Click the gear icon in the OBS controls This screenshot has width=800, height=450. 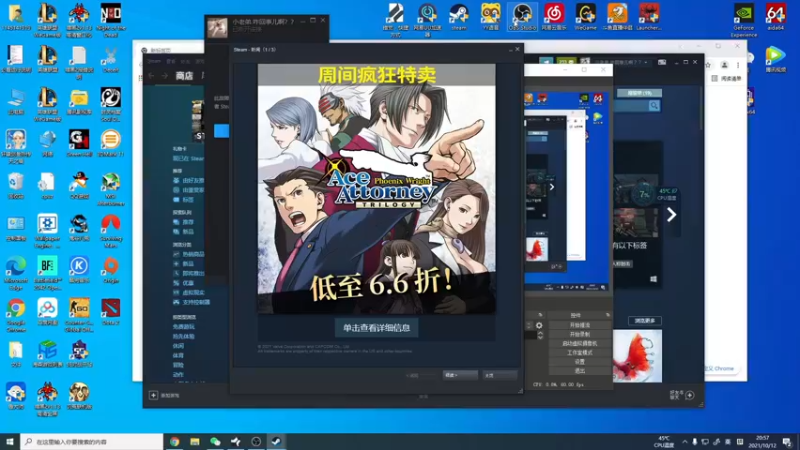539,325
